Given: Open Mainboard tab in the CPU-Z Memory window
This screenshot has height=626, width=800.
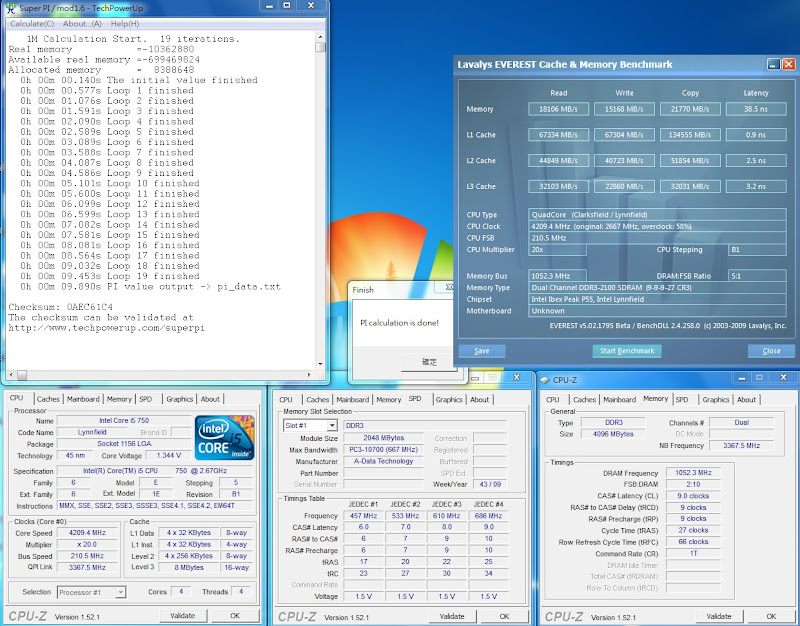Looking at the screenshot, I should [x=620, y=399].
